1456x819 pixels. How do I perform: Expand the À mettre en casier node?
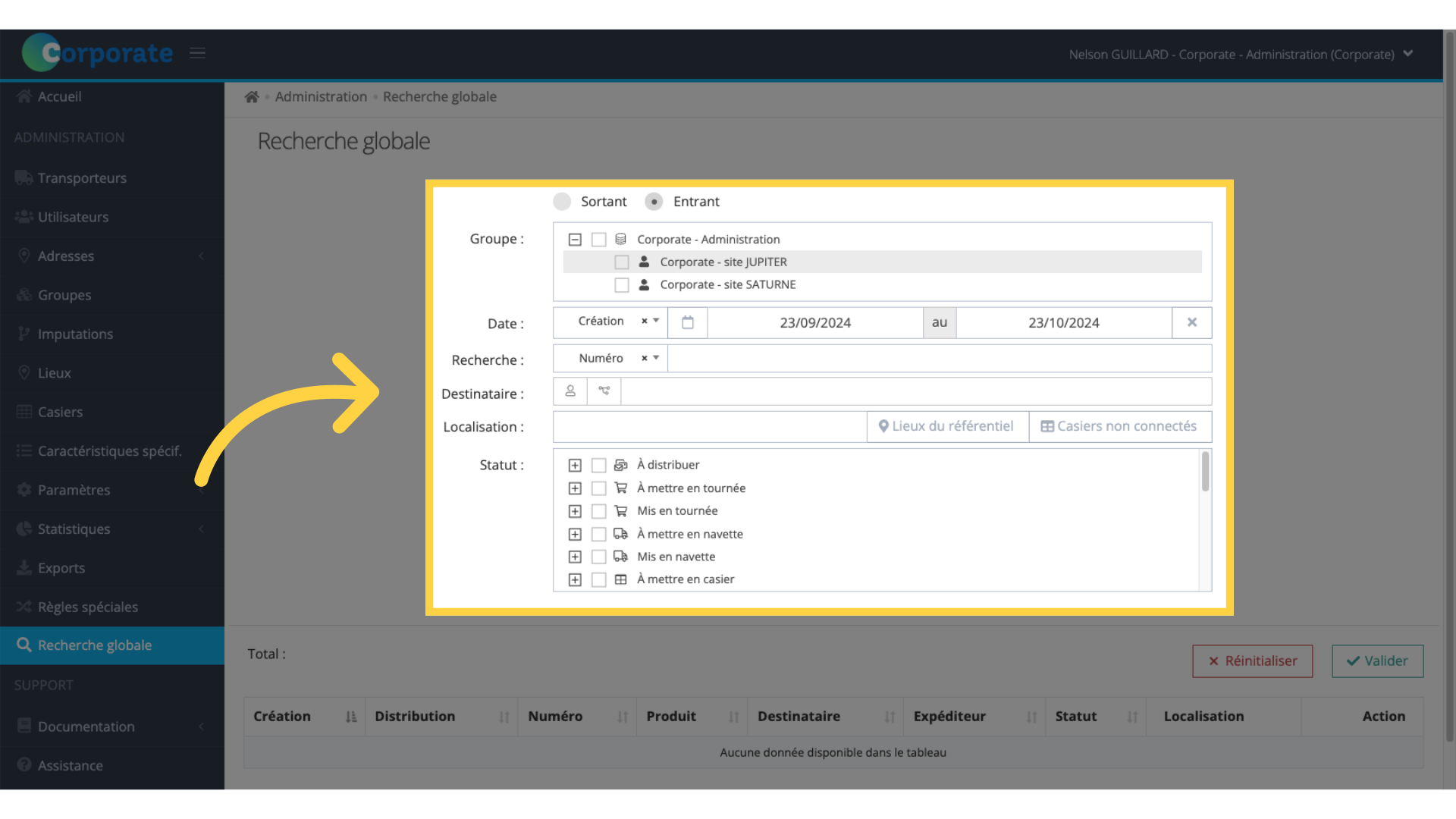[575, 580]
